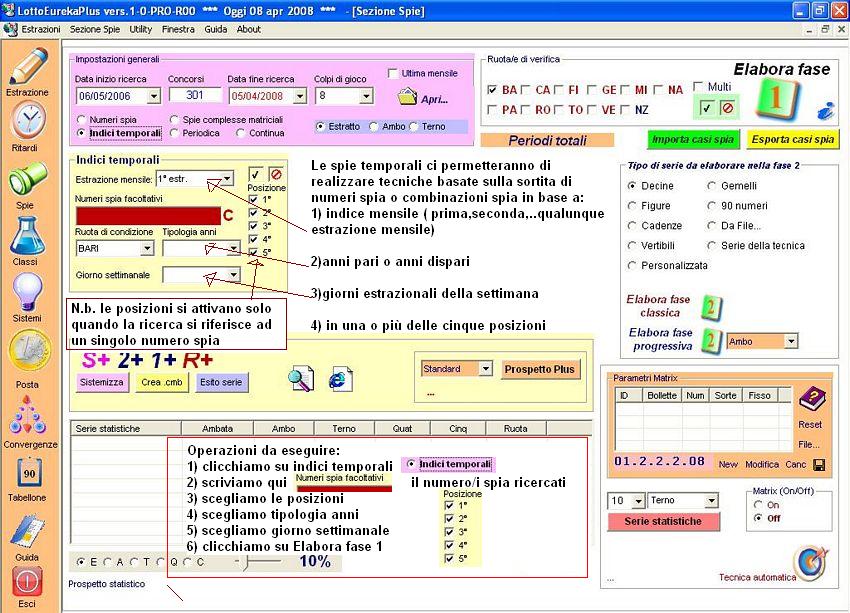850x613 pixels.
Task: Select all wheels with green check icon
Action: (706, 108)
